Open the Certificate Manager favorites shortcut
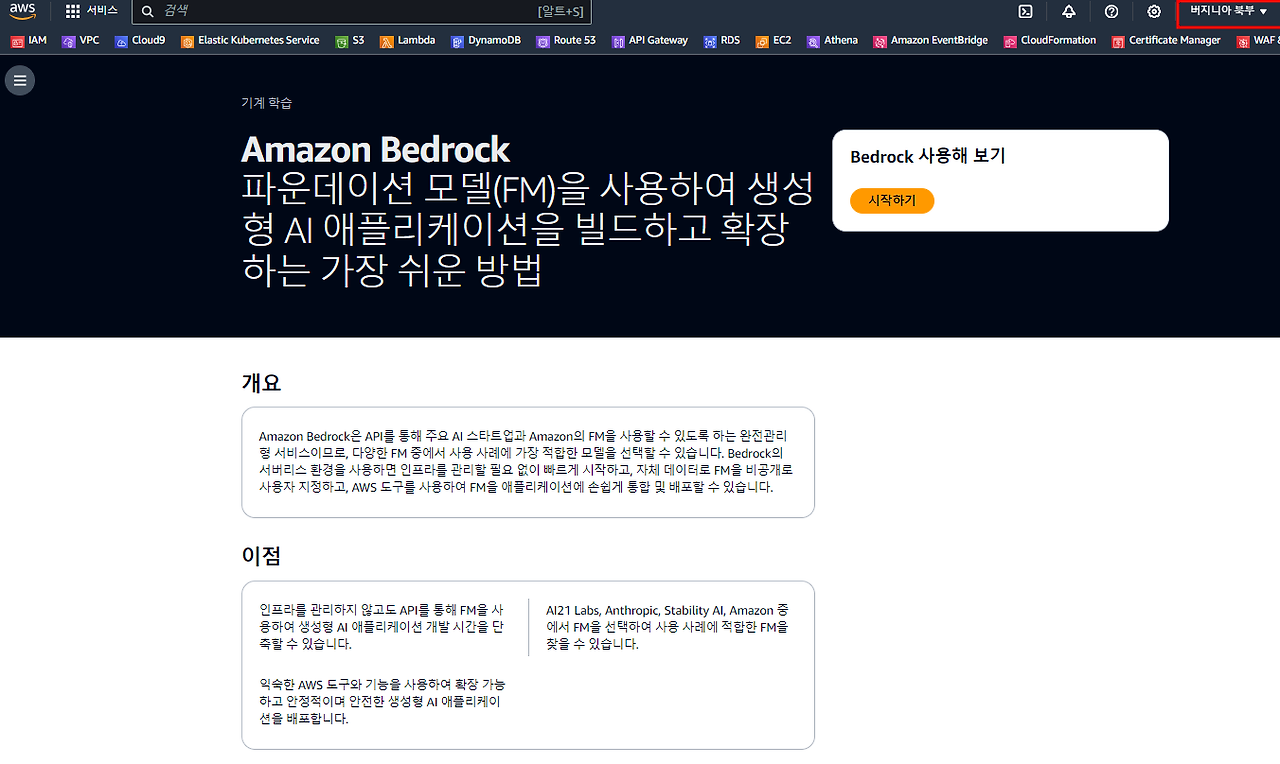The height and width of the screenshot is (764, 1280). click(x=1166, y=41)
